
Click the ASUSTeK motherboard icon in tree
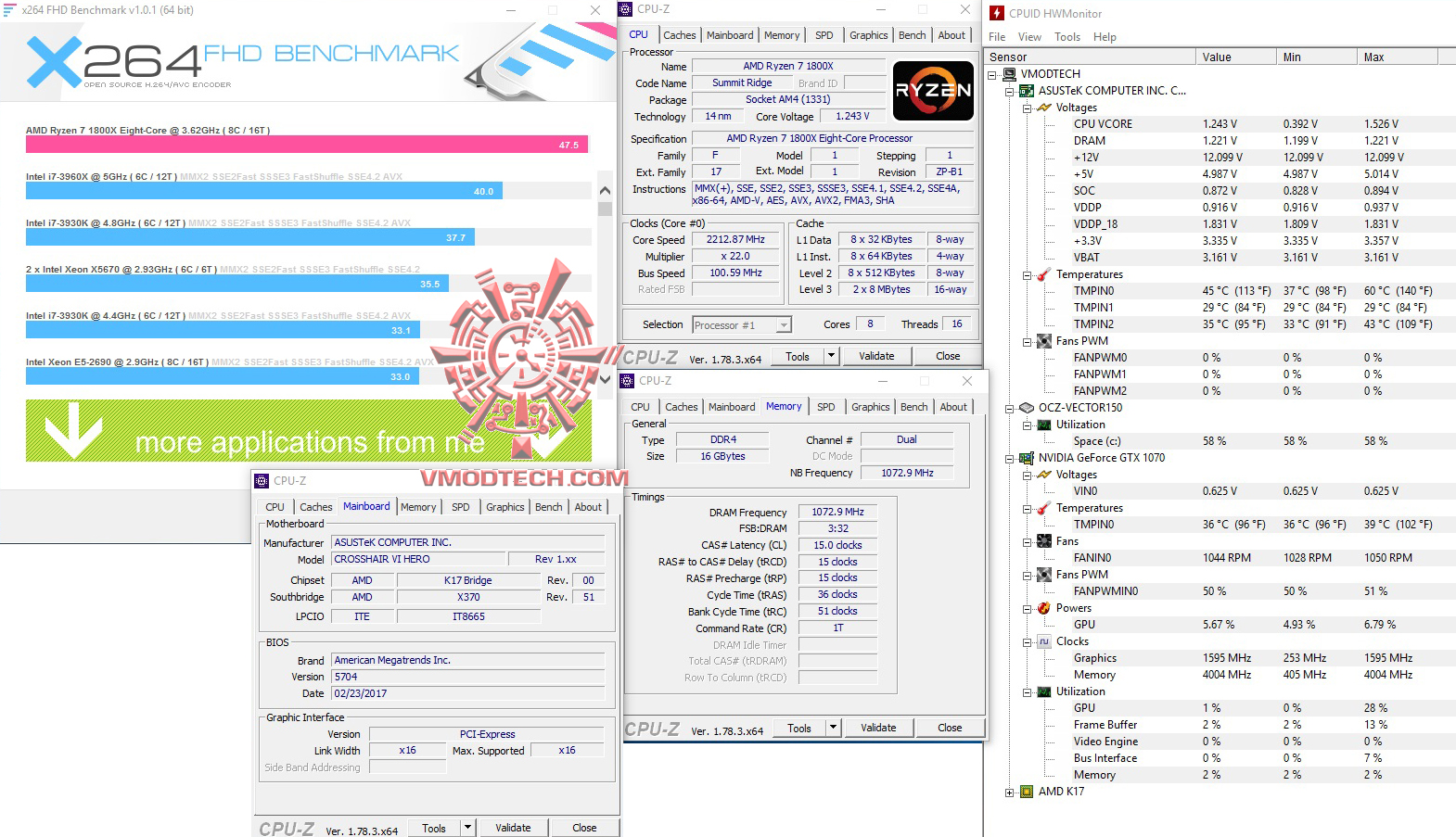[1027, 91]
